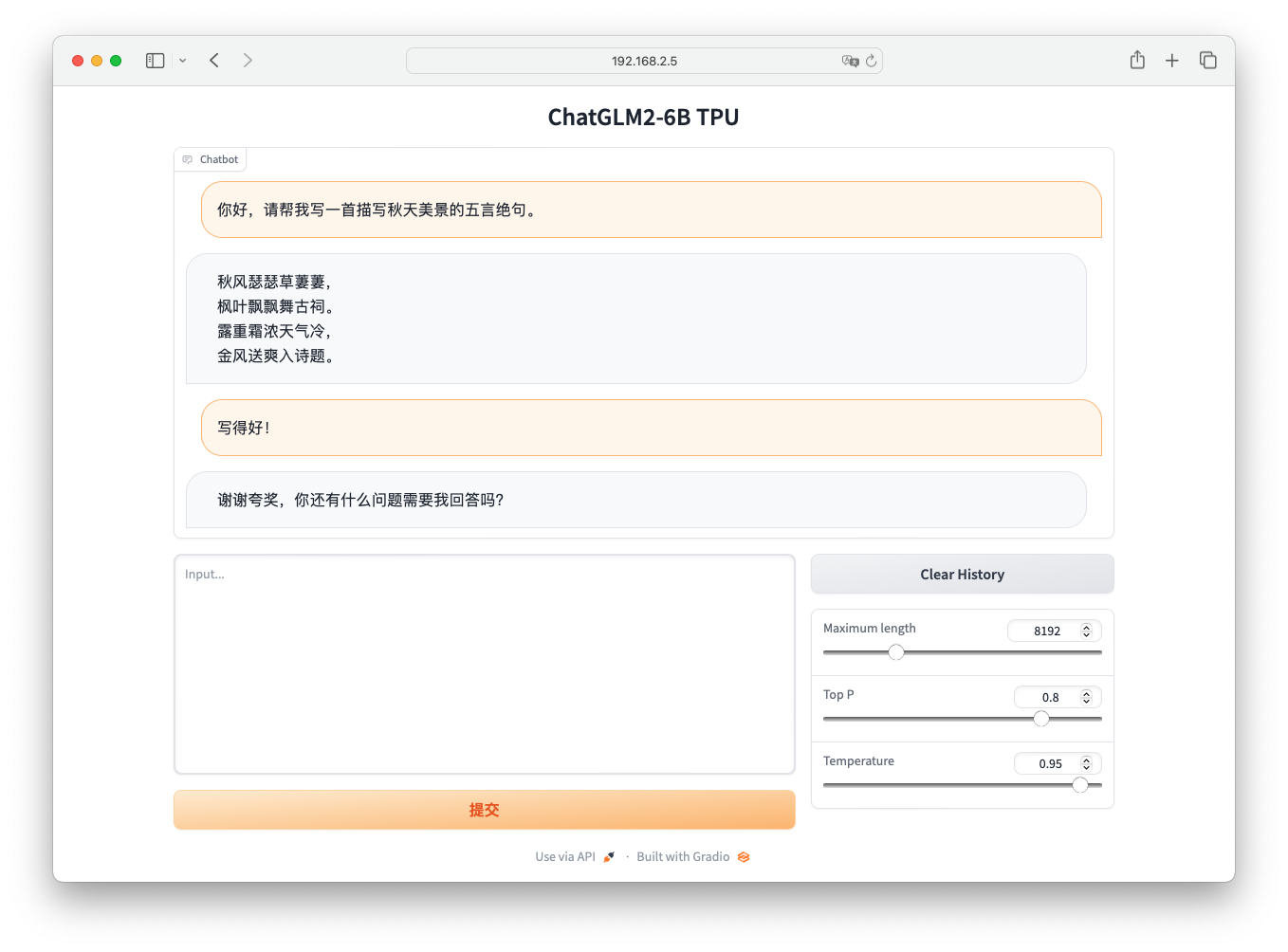Toggle the Safari sidebar

(154, 60)
